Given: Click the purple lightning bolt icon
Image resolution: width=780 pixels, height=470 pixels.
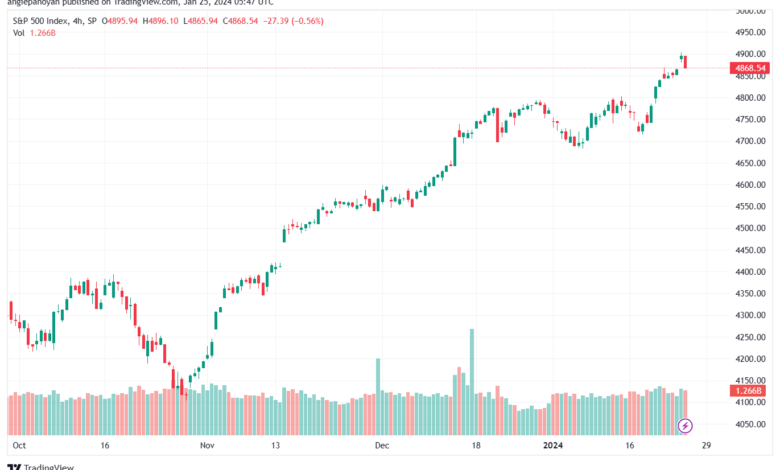Looking at the screenshot, I should [x=685, y=426].
